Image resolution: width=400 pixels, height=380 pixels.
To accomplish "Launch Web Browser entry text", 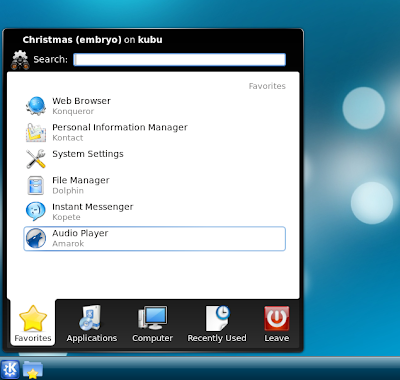I will (81, 101).
